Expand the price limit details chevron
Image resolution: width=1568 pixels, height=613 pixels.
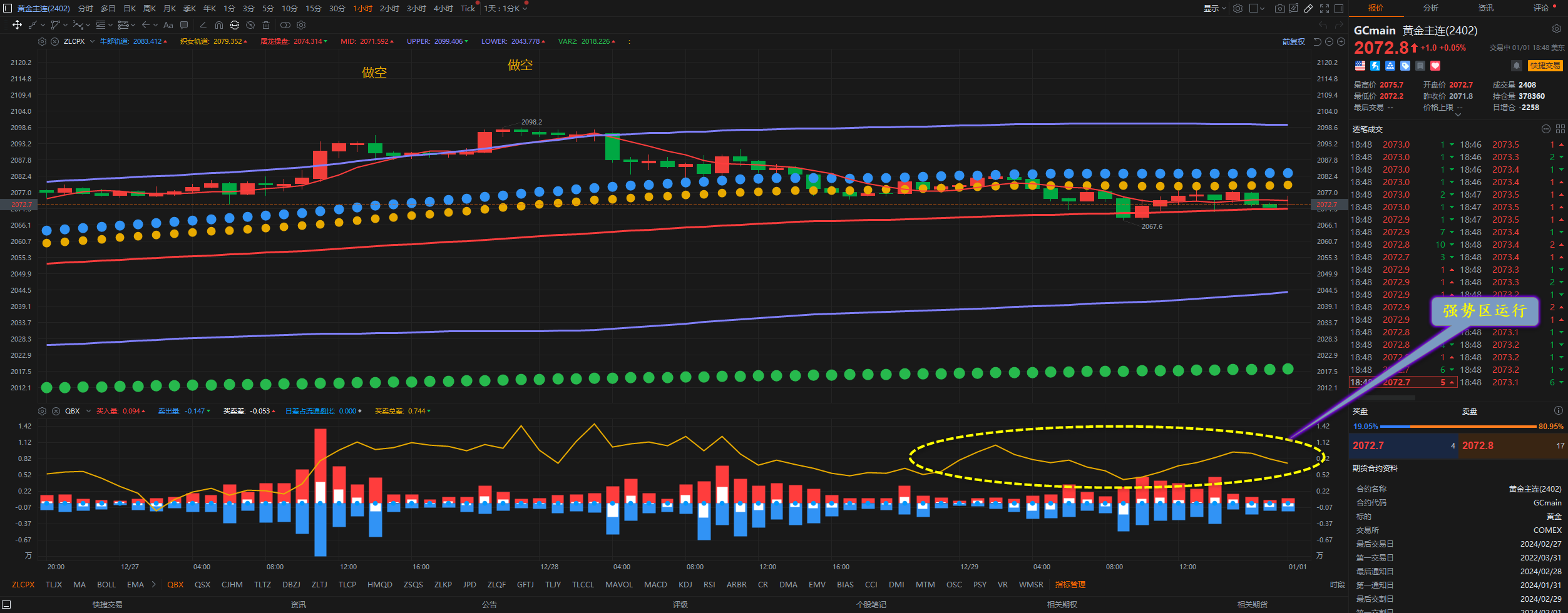pos(1458,115)
